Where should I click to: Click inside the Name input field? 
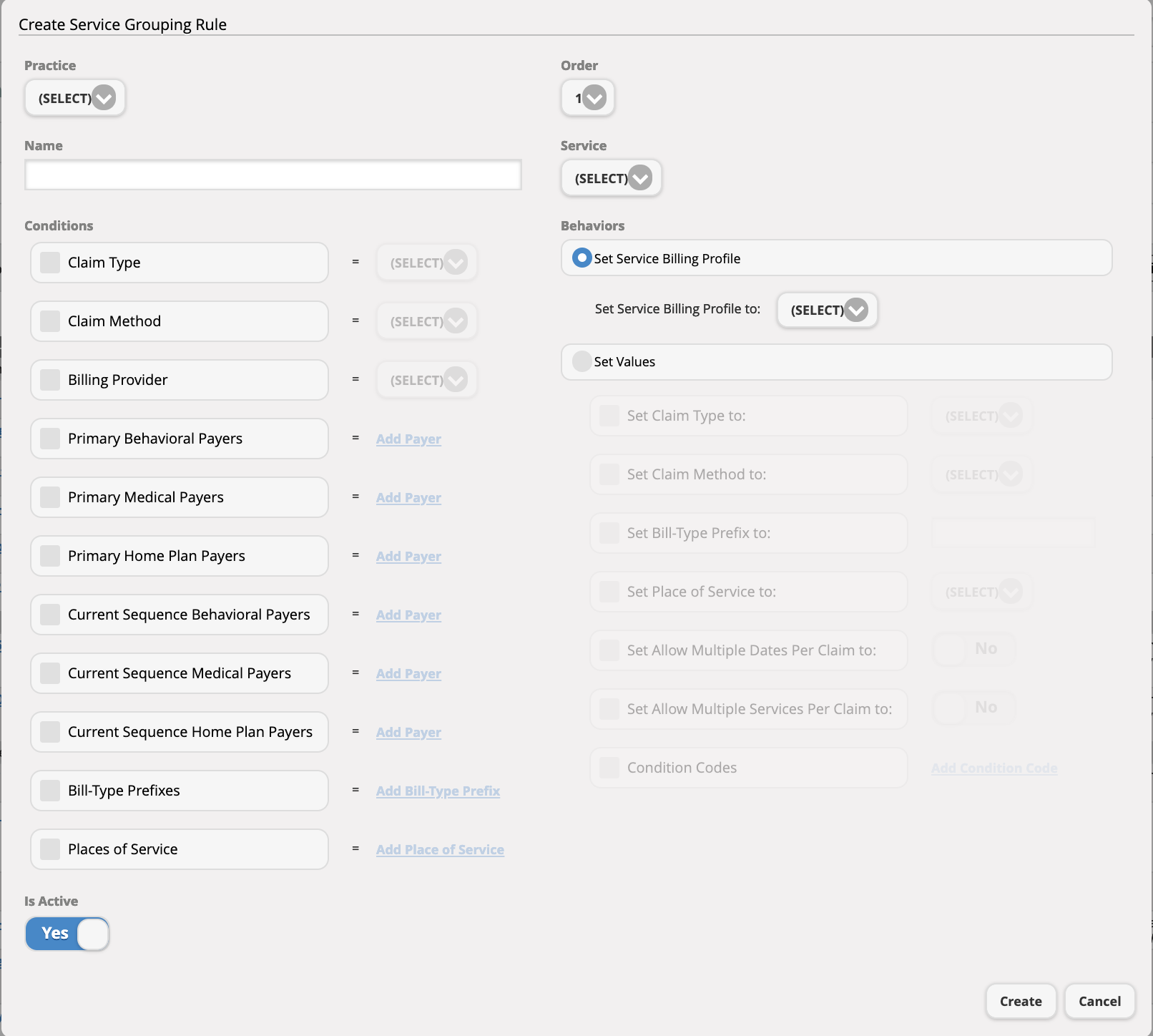[x=273, y=174]
